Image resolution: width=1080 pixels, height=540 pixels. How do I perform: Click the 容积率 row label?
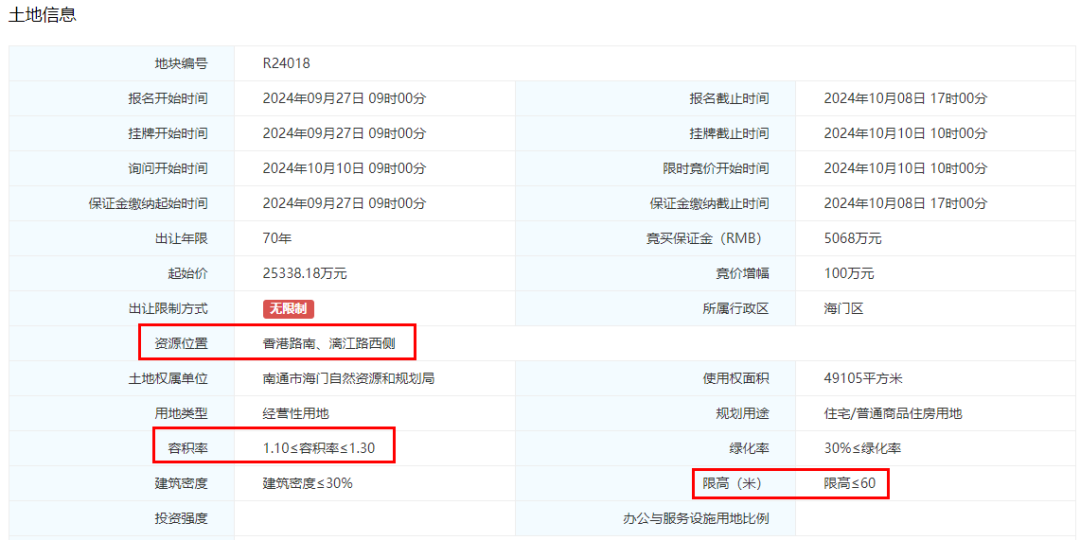[187, 448]
